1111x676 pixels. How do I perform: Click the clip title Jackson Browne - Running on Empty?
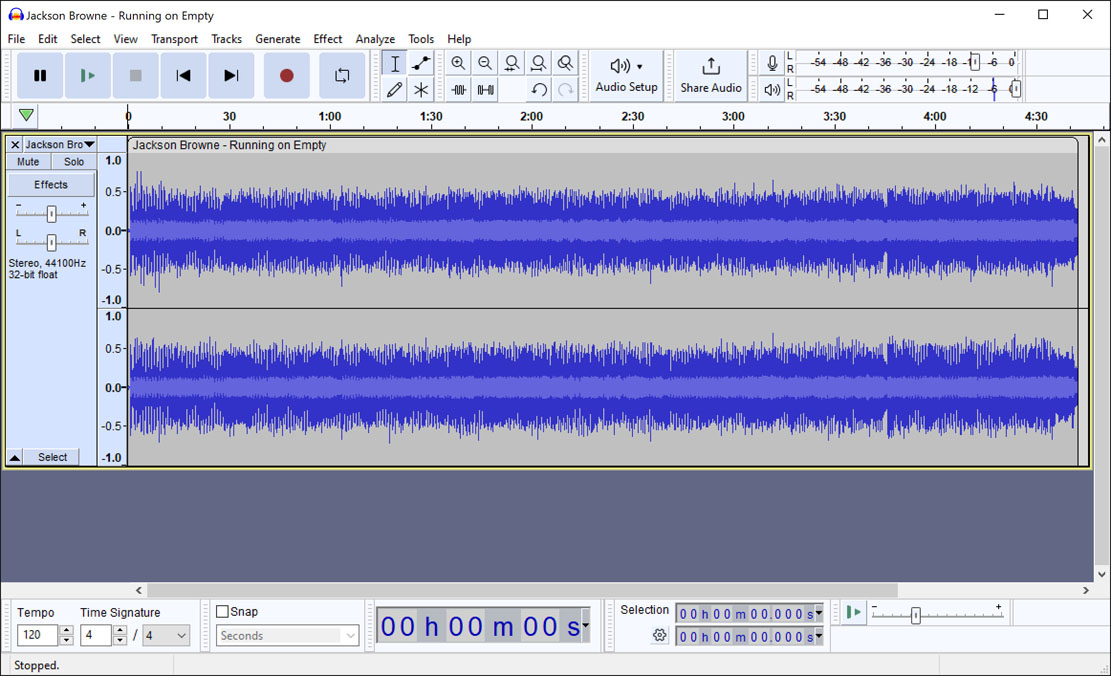pos(230,145)
